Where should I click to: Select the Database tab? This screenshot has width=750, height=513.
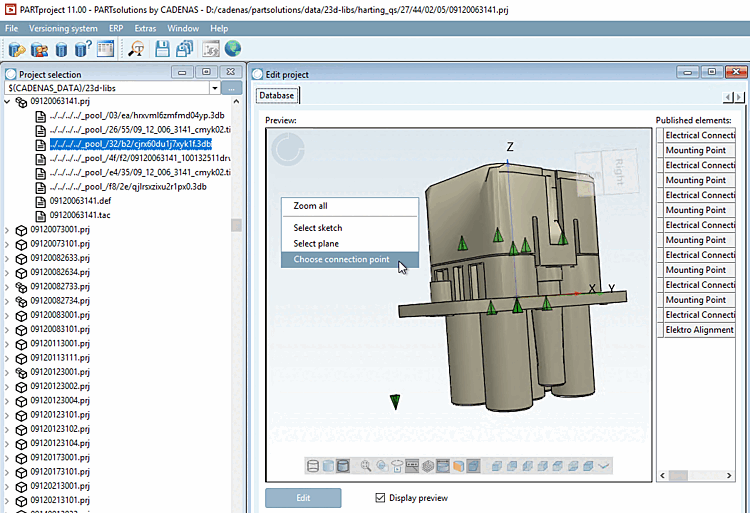pyautogui.click(x=276, y=95)
